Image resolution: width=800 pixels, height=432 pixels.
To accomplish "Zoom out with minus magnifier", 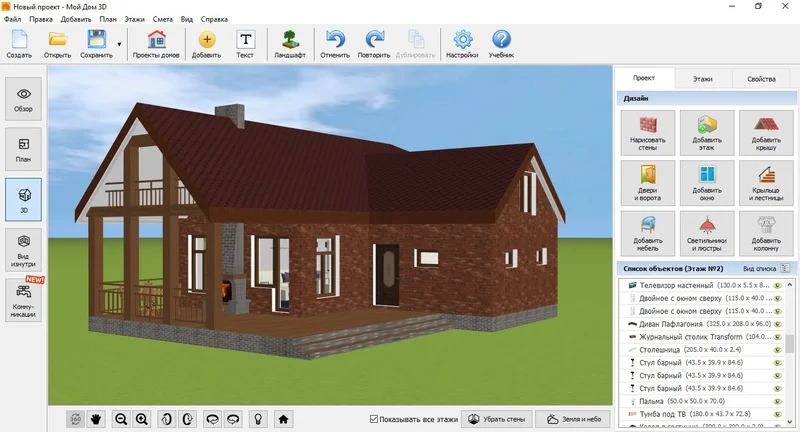I will click(x=121, y=419).
